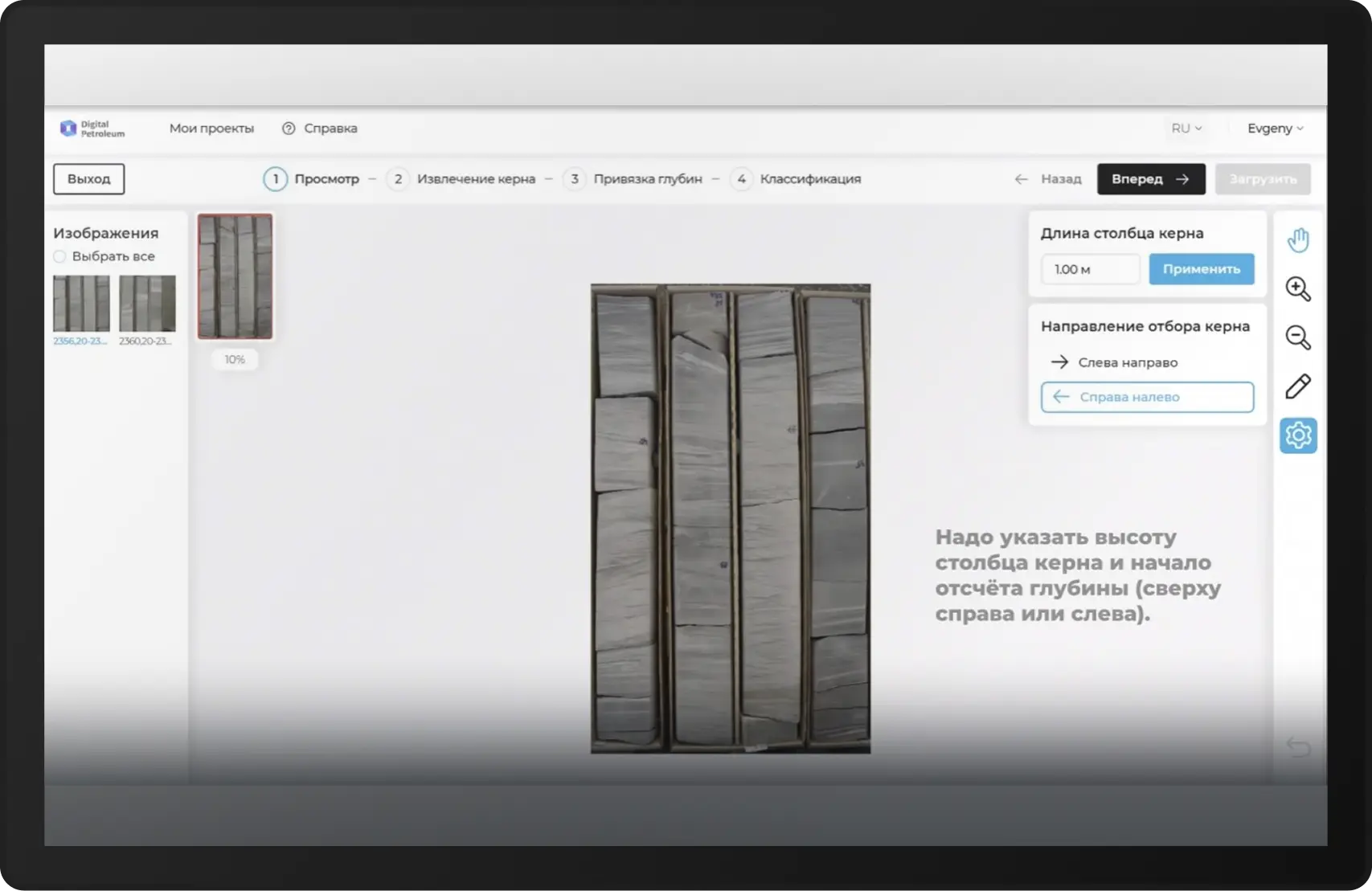Click the zoom out magnifier icon
The width and height of the screenshot is (1372, 891).
[x=1298, y=338]
